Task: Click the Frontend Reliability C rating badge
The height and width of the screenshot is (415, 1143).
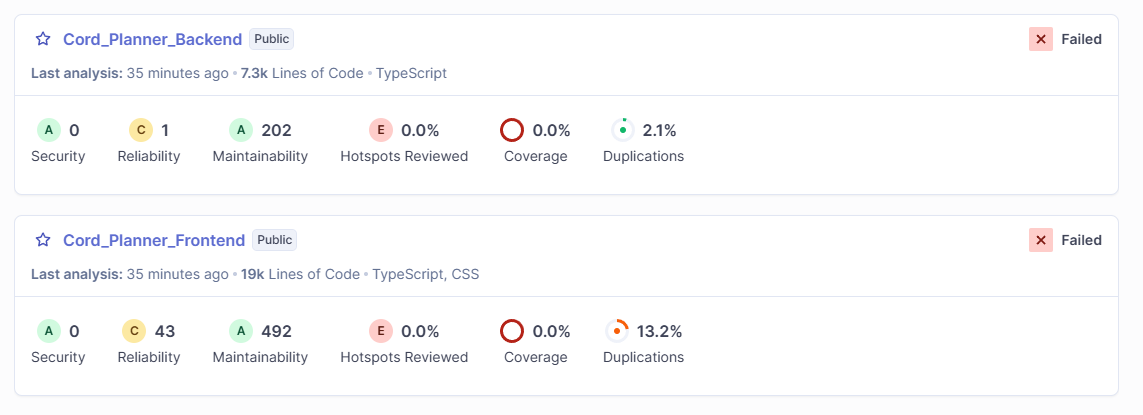Action: click(134, 331)
